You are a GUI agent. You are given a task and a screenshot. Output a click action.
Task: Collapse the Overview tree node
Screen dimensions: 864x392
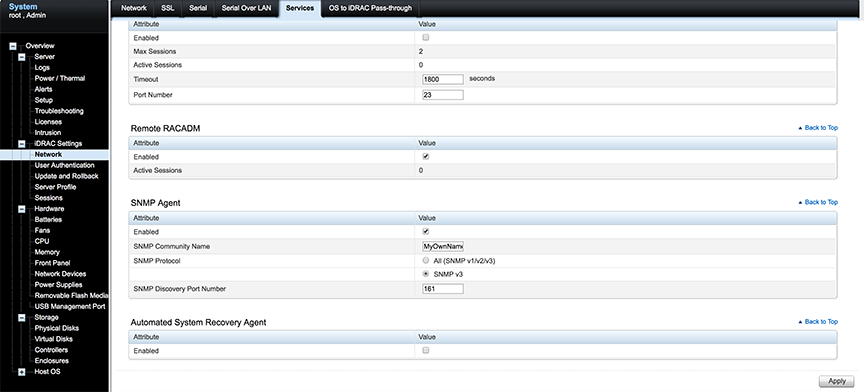(x=13, y=46)
